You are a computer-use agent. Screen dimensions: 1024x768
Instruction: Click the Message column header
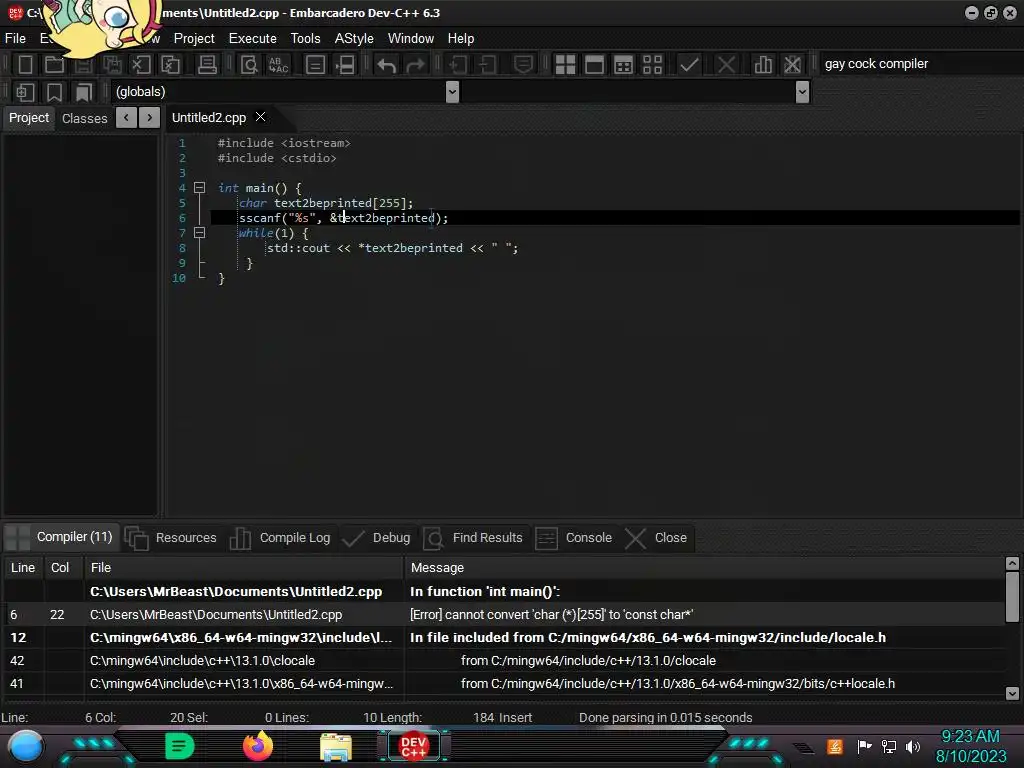tap(704, 568)
